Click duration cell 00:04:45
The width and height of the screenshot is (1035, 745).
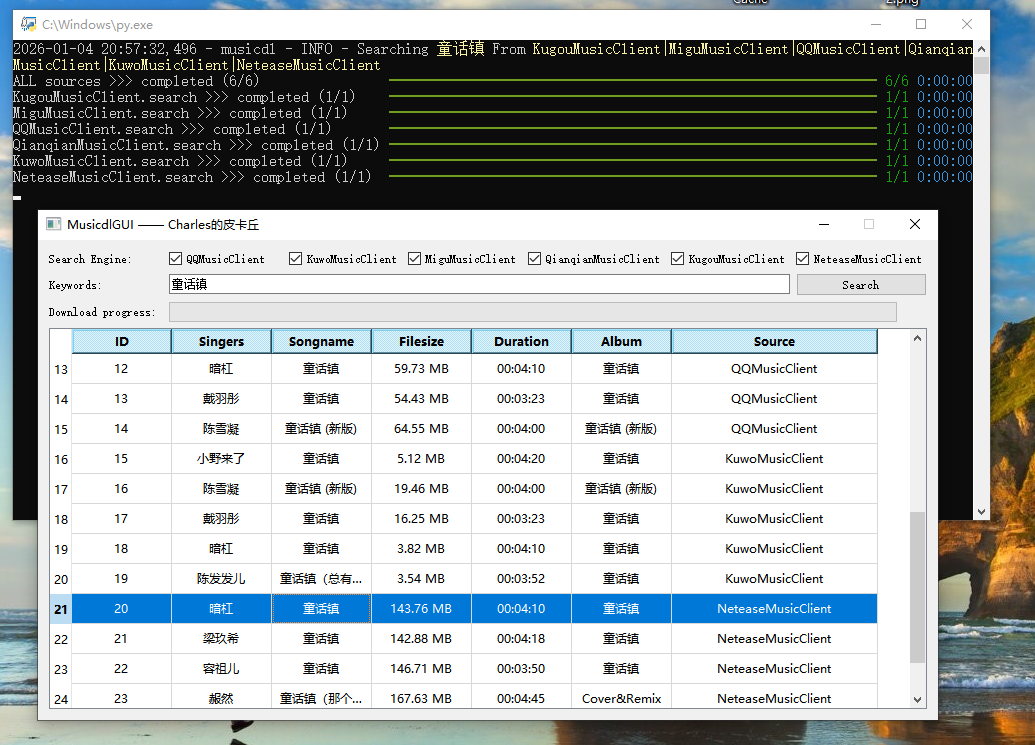tap(521, 698)
